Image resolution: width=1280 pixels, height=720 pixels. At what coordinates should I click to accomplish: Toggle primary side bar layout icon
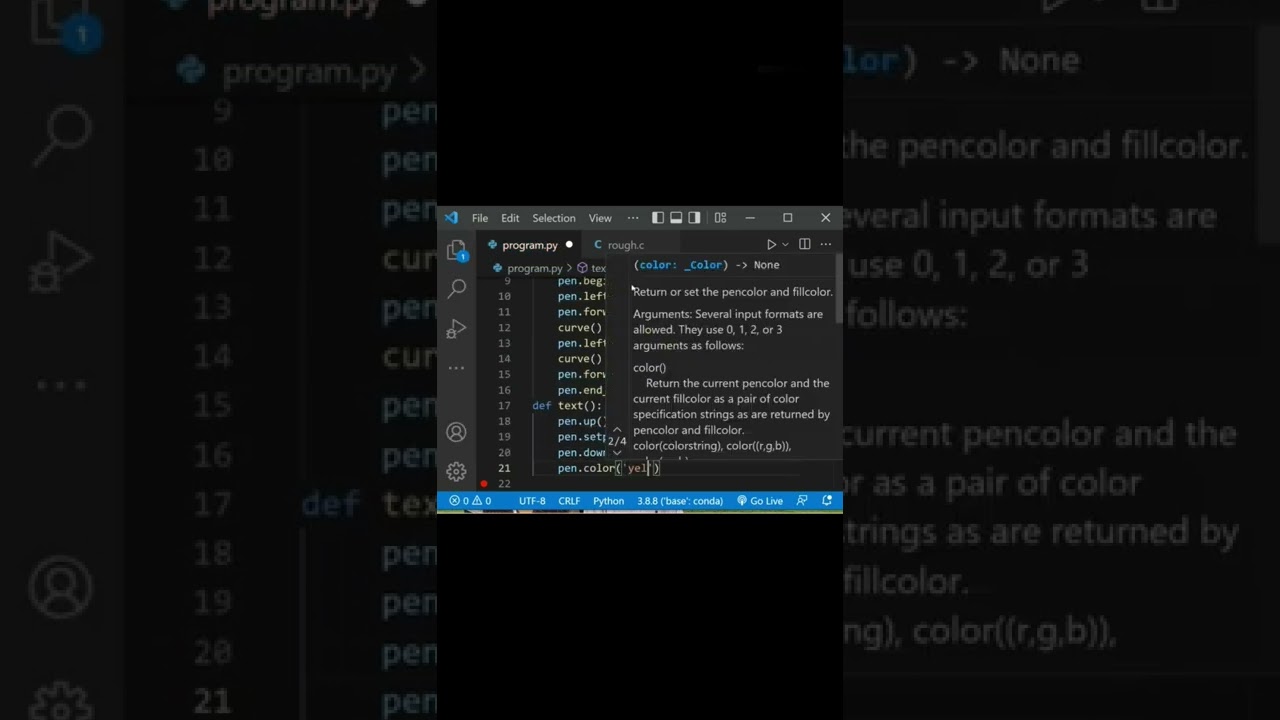pyautogui.click(x=658, y=218)
